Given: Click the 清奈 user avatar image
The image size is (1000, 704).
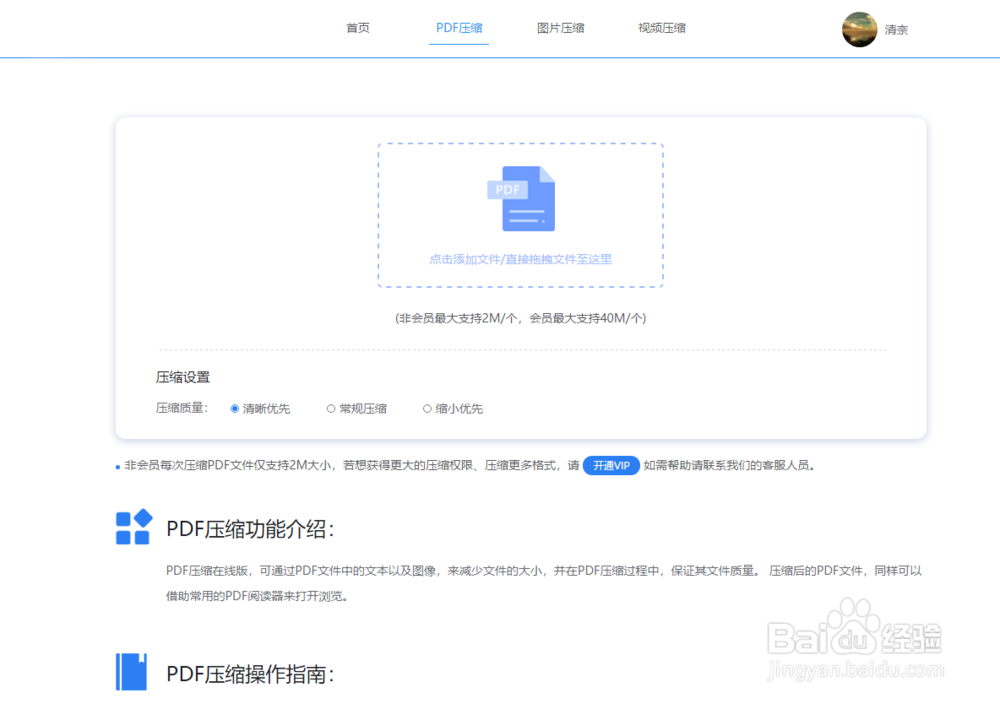Looking at the screenshot, I should 858,29.
